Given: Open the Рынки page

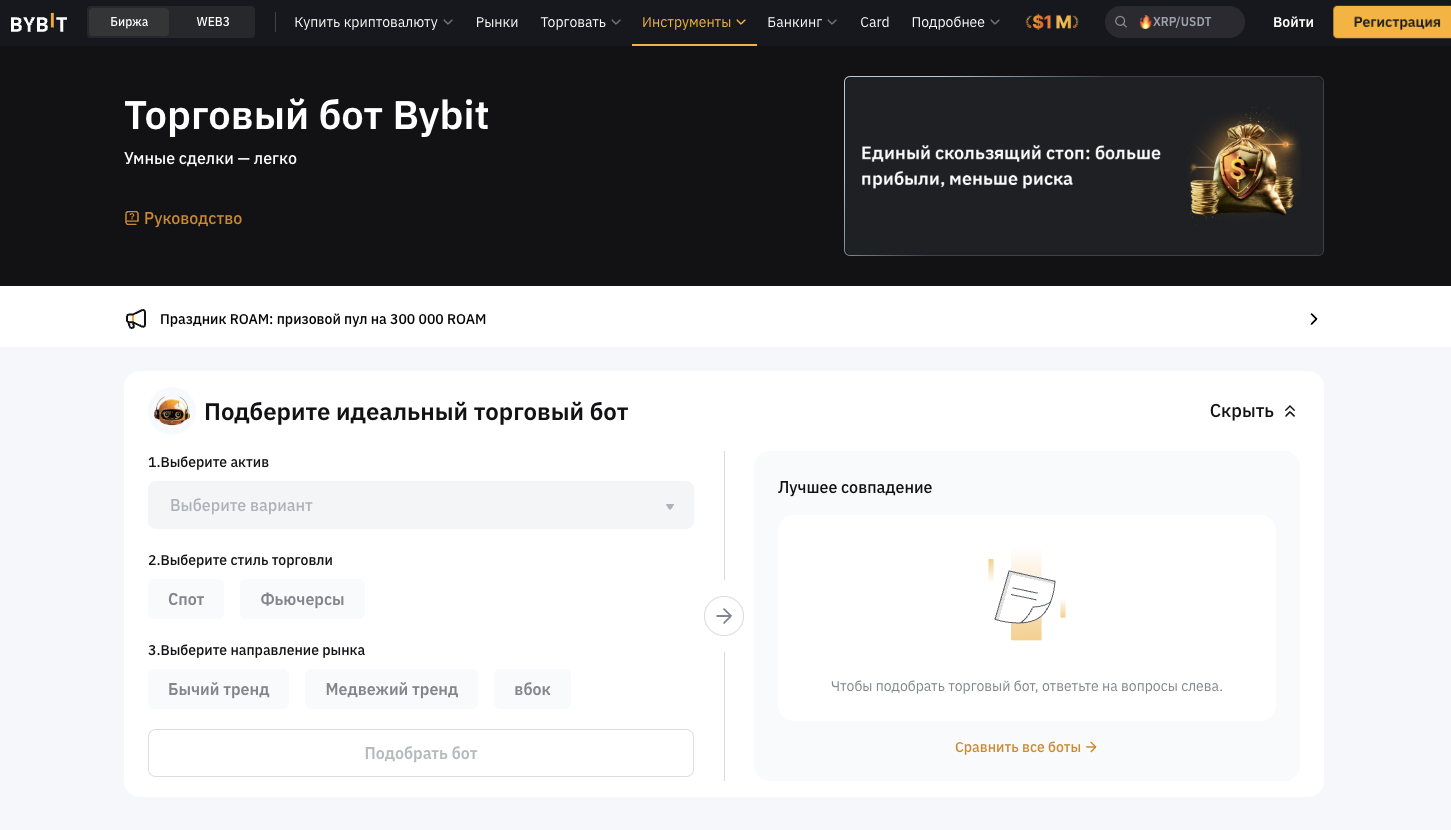Looking at the screenshot, I should (x=497, y=22).
